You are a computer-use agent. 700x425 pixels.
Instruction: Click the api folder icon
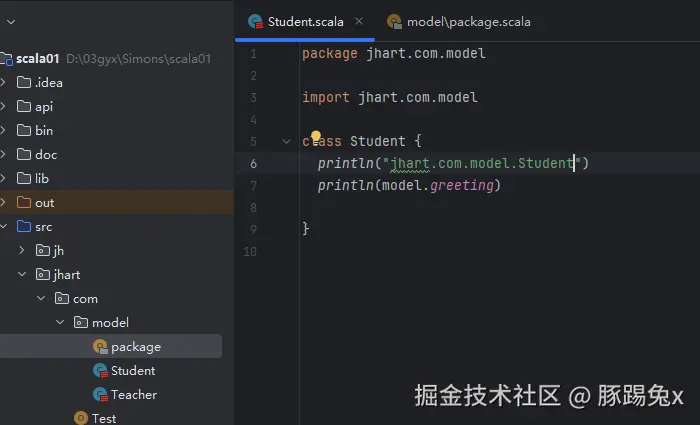point(24,106)
